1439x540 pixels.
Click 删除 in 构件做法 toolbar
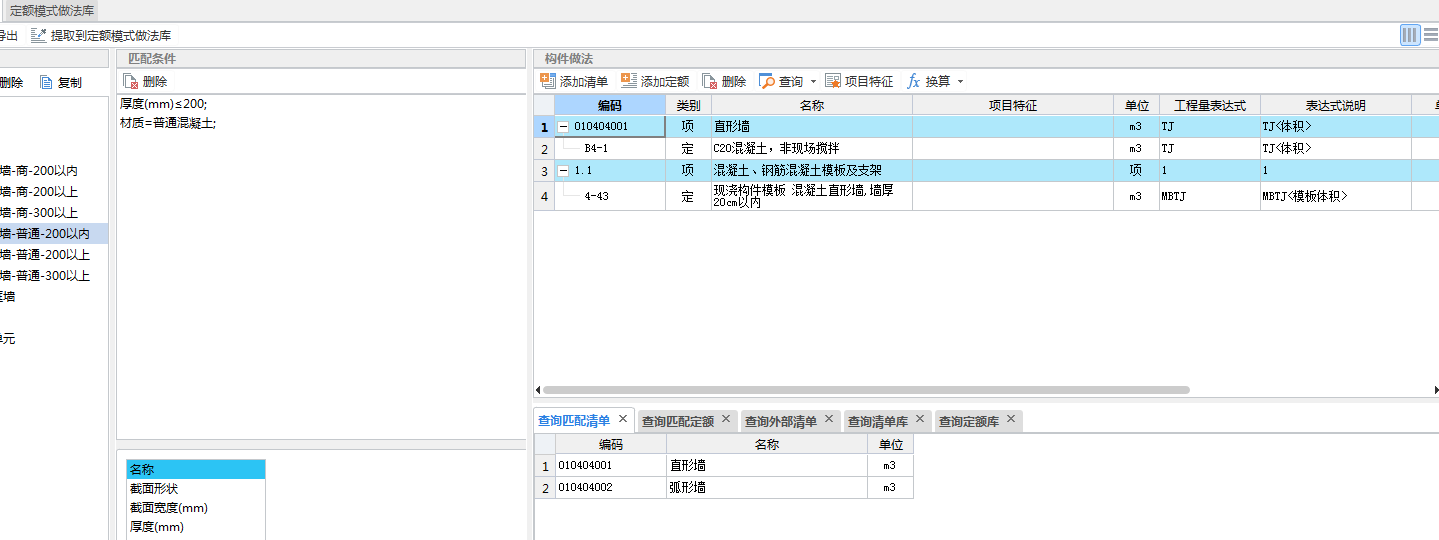tap(724, 81)
